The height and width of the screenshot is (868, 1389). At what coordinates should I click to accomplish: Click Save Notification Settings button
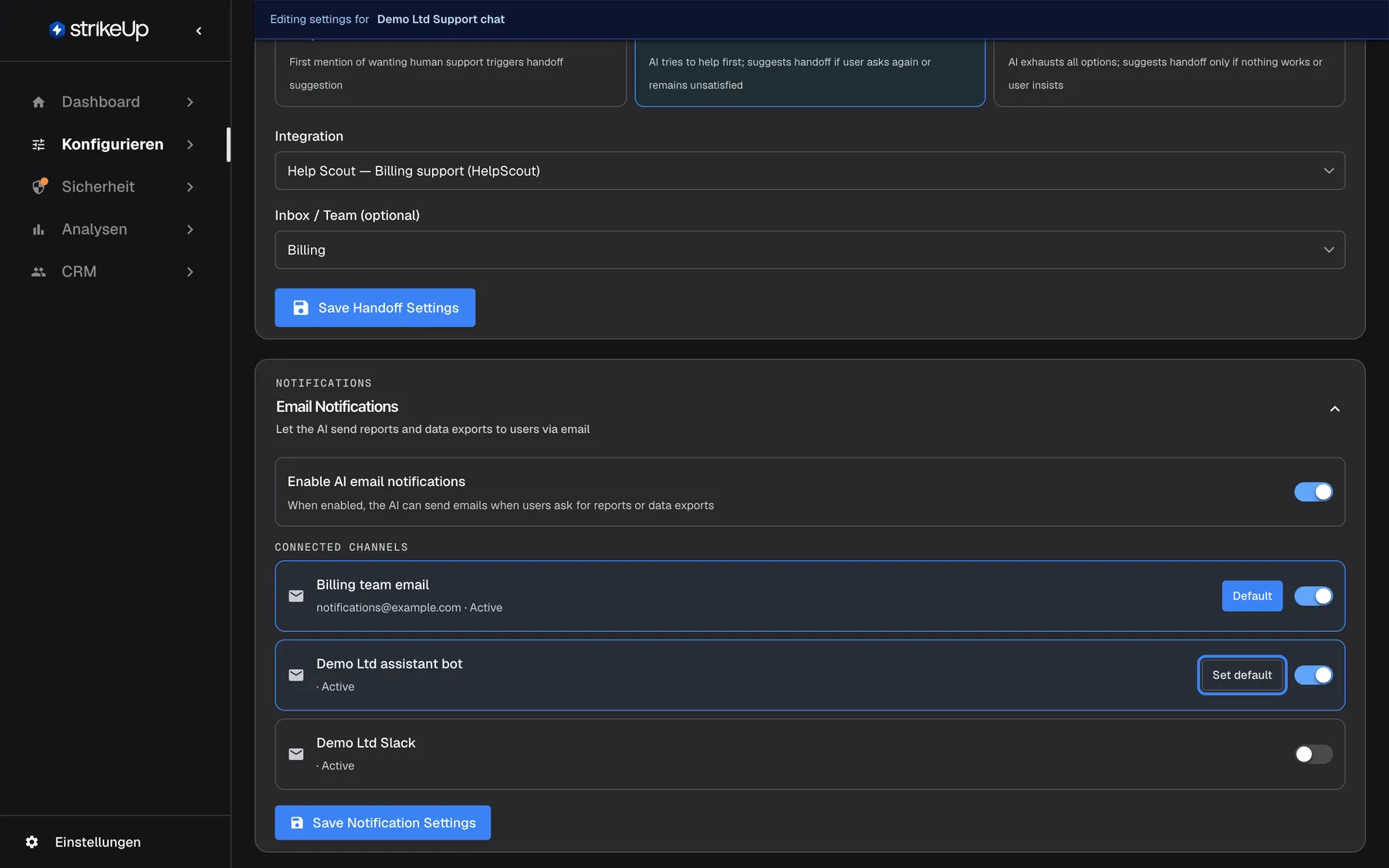pos(383,822)
